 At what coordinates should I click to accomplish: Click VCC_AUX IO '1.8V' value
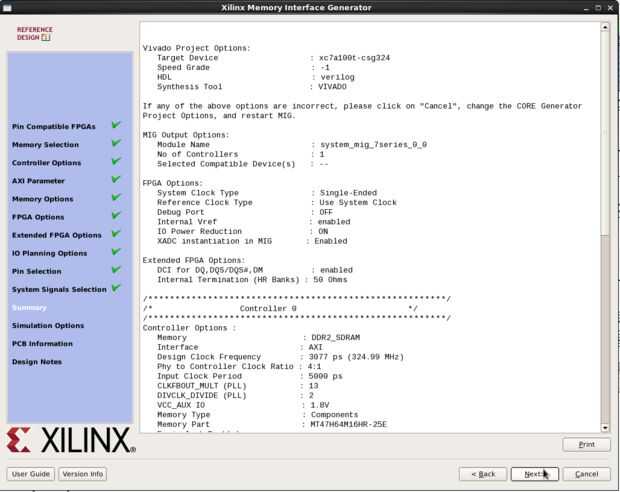click(319, 405)
